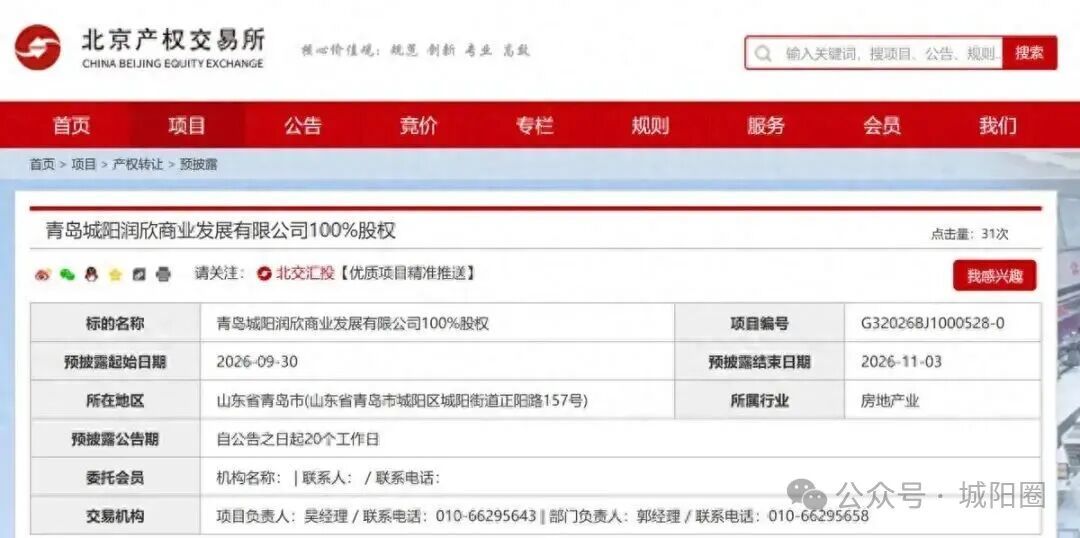Click the red 北交汇投 logo icon
The image size is (1080, 538).
[264, 273]
